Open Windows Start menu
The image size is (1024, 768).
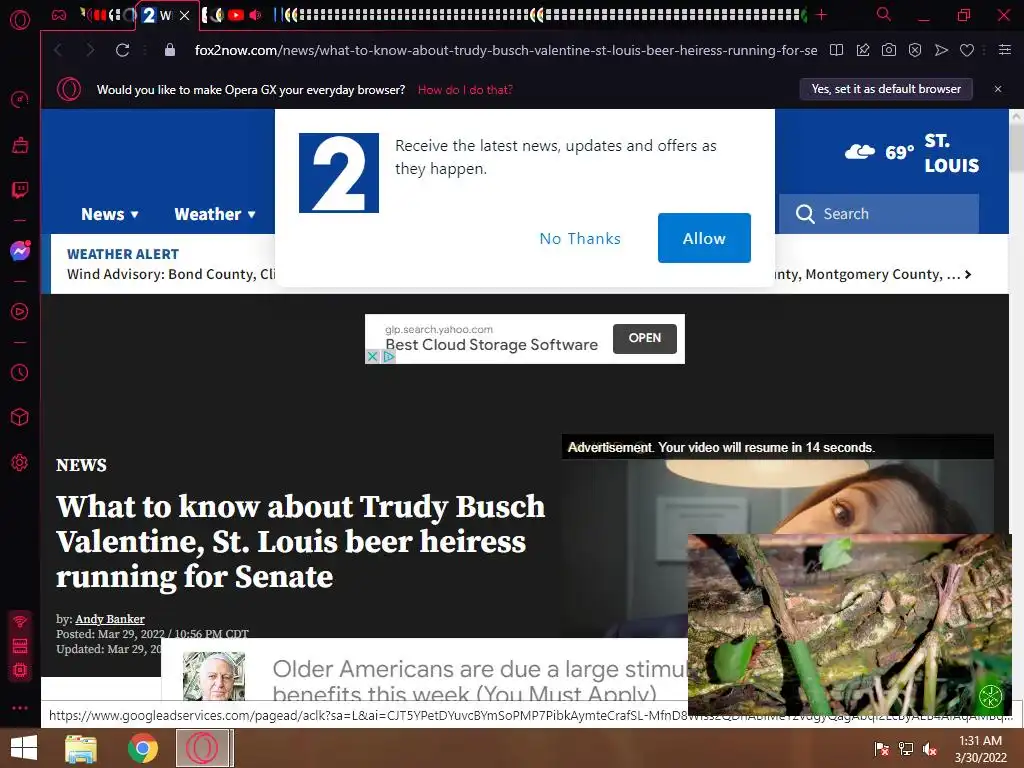(24, 748)
